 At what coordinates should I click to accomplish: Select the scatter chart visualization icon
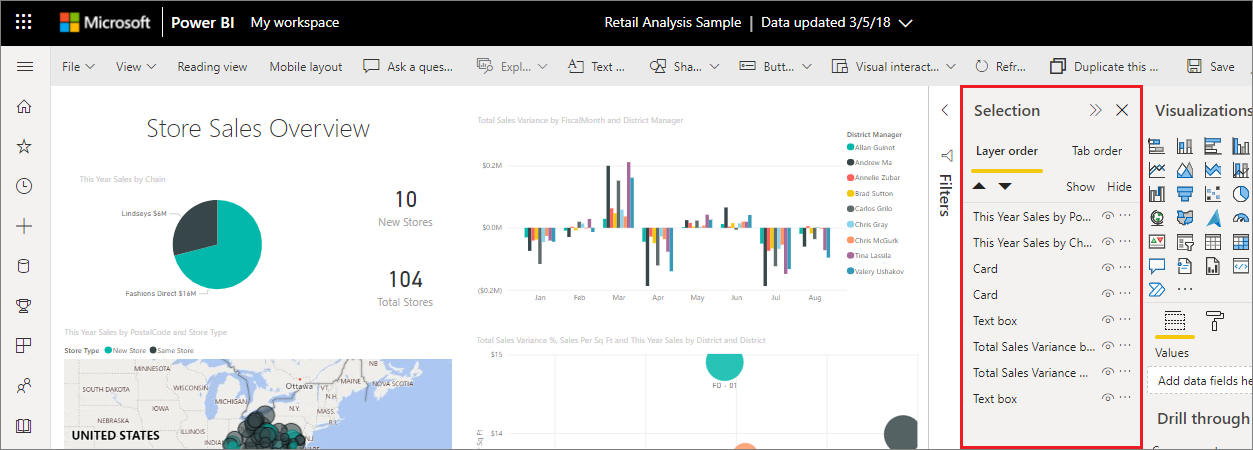(1213, 194)
